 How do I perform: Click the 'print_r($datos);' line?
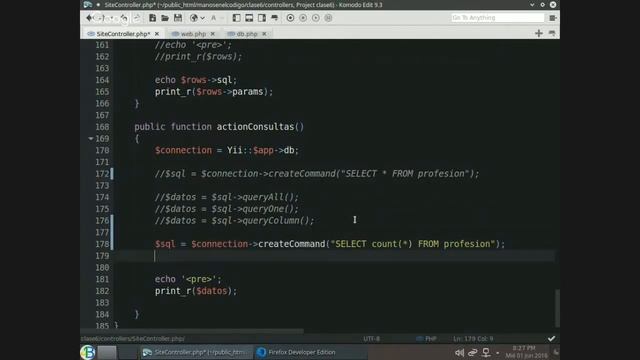point(196,291)
